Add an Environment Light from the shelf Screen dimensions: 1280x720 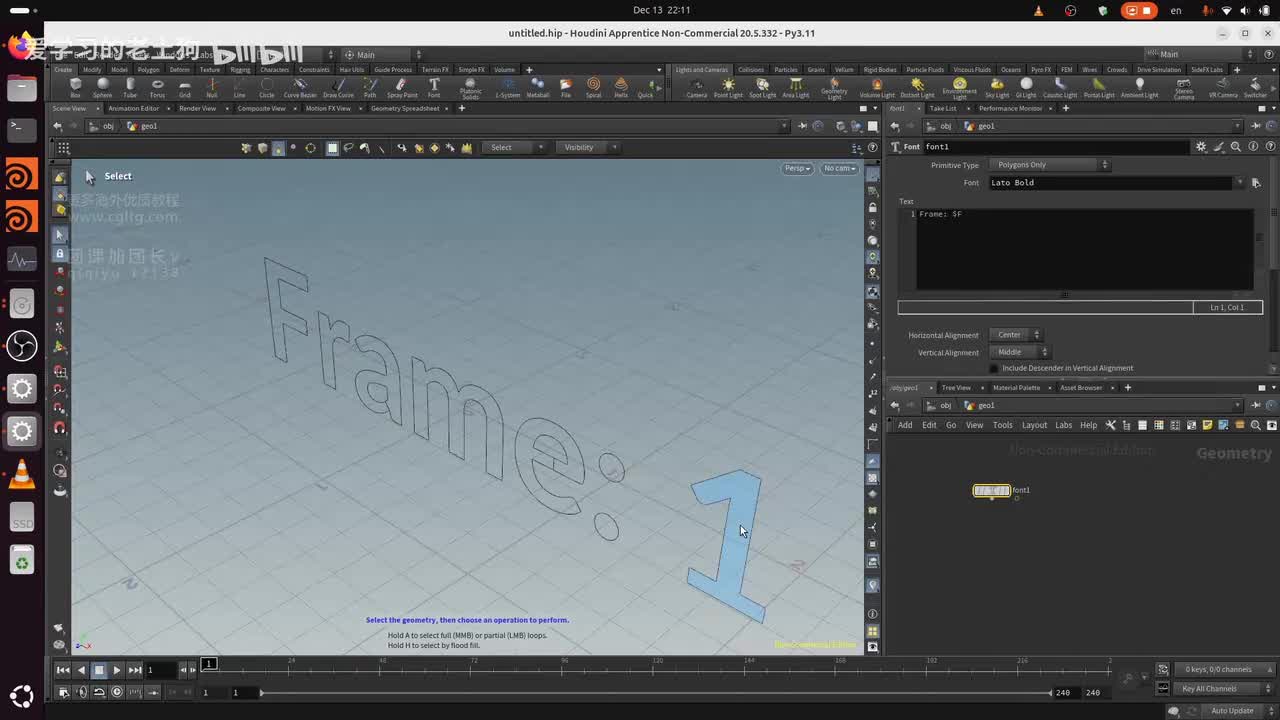959,88
